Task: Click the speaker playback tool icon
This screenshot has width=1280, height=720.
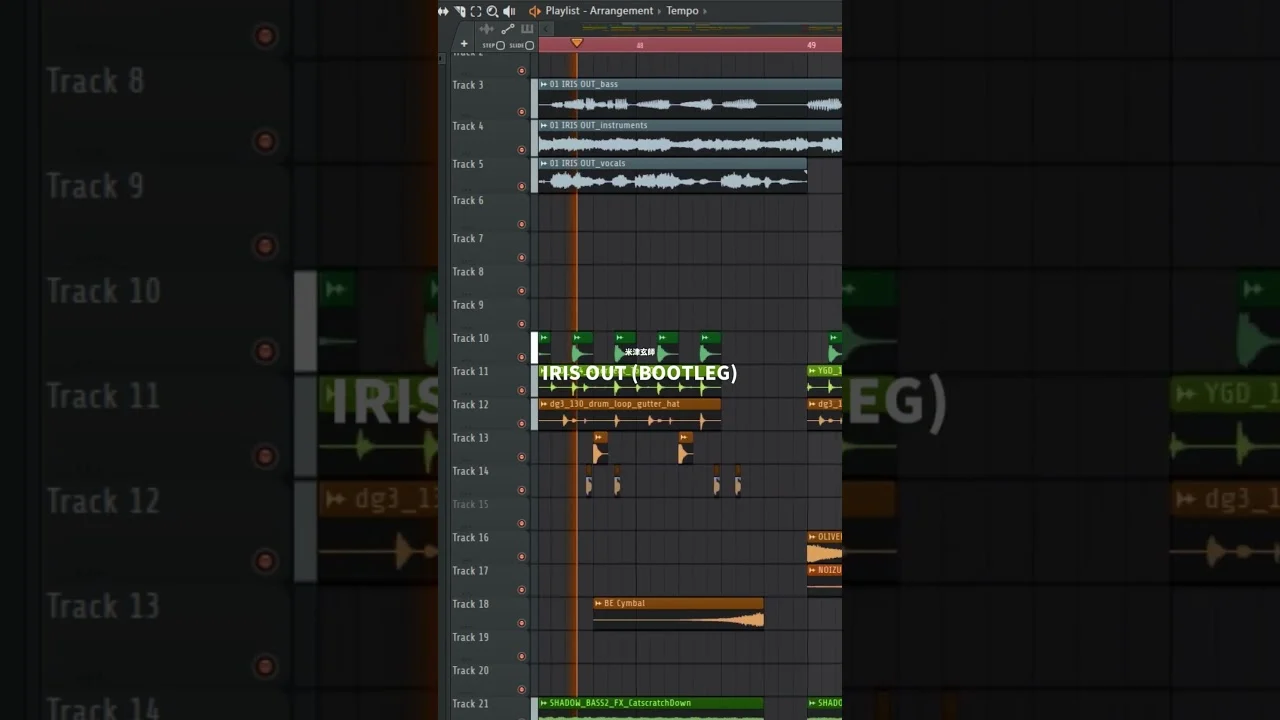Action: point(509,11)
